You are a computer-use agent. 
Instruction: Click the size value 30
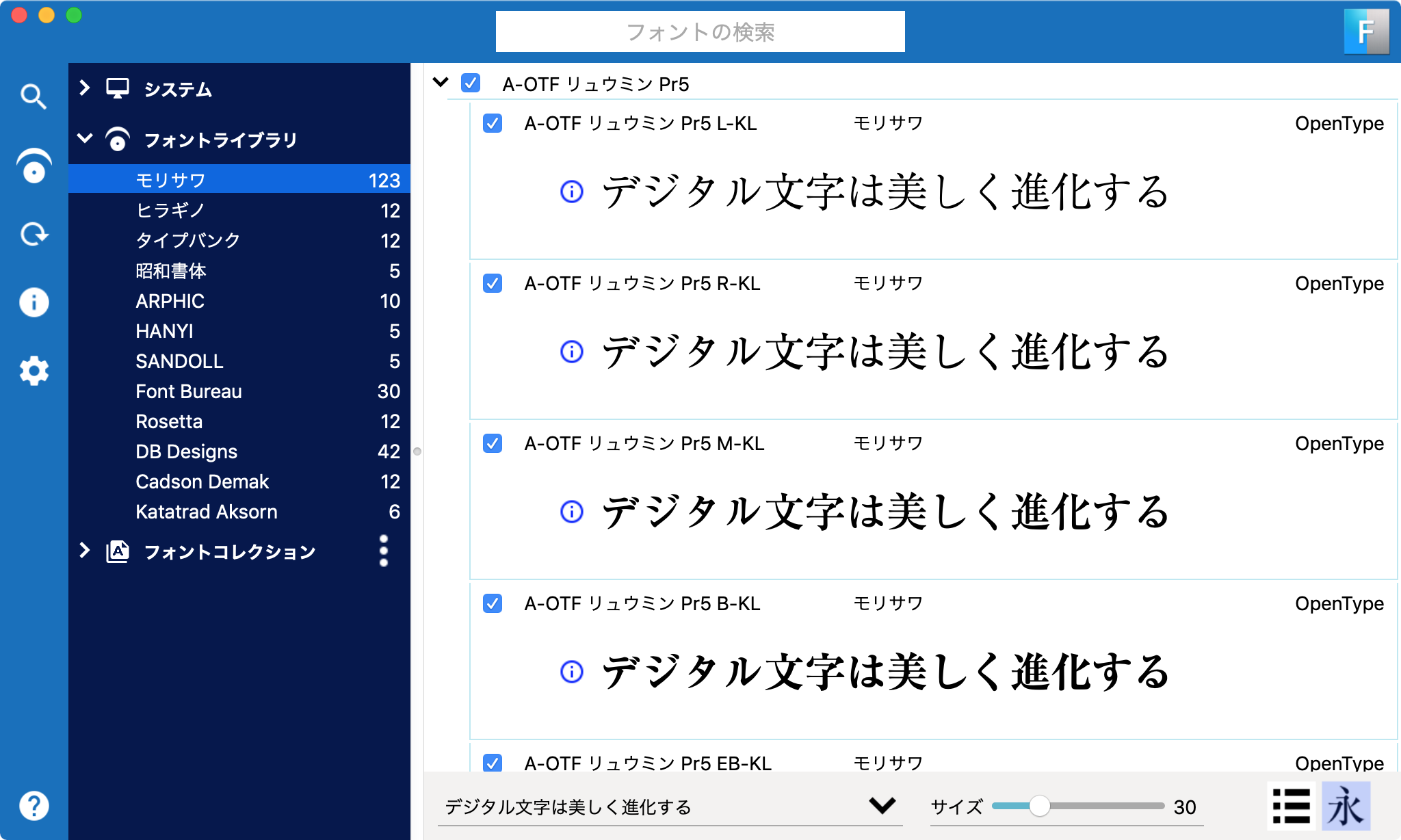[x=1185, y=807]
